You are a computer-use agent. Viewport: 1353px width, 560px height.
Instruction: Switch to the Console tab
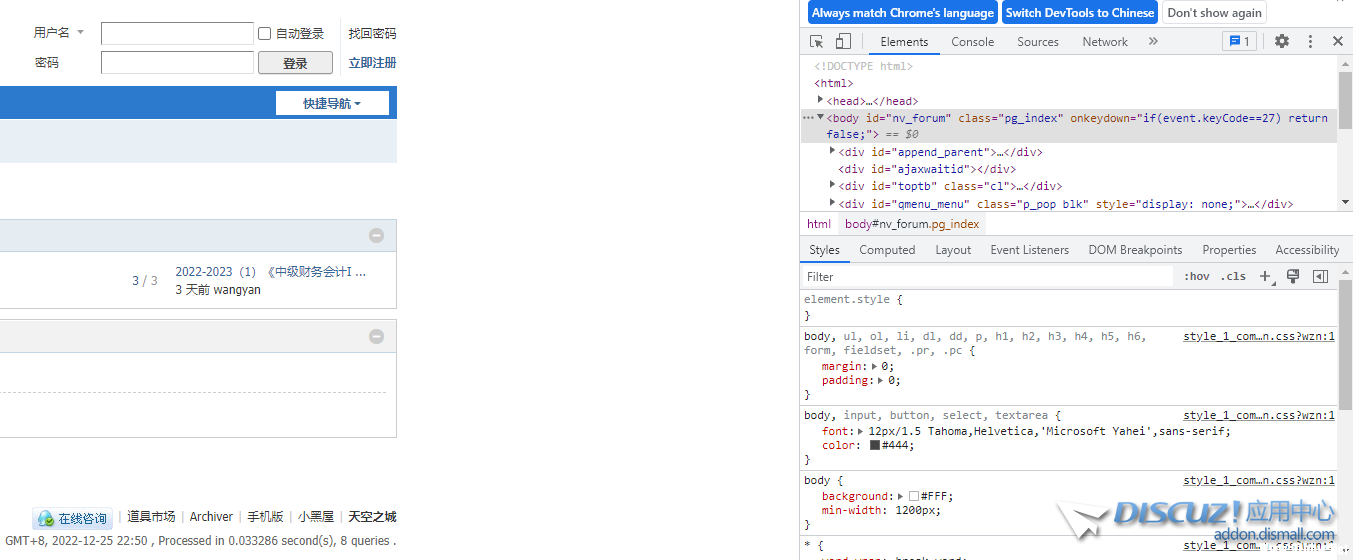point(972,42)
